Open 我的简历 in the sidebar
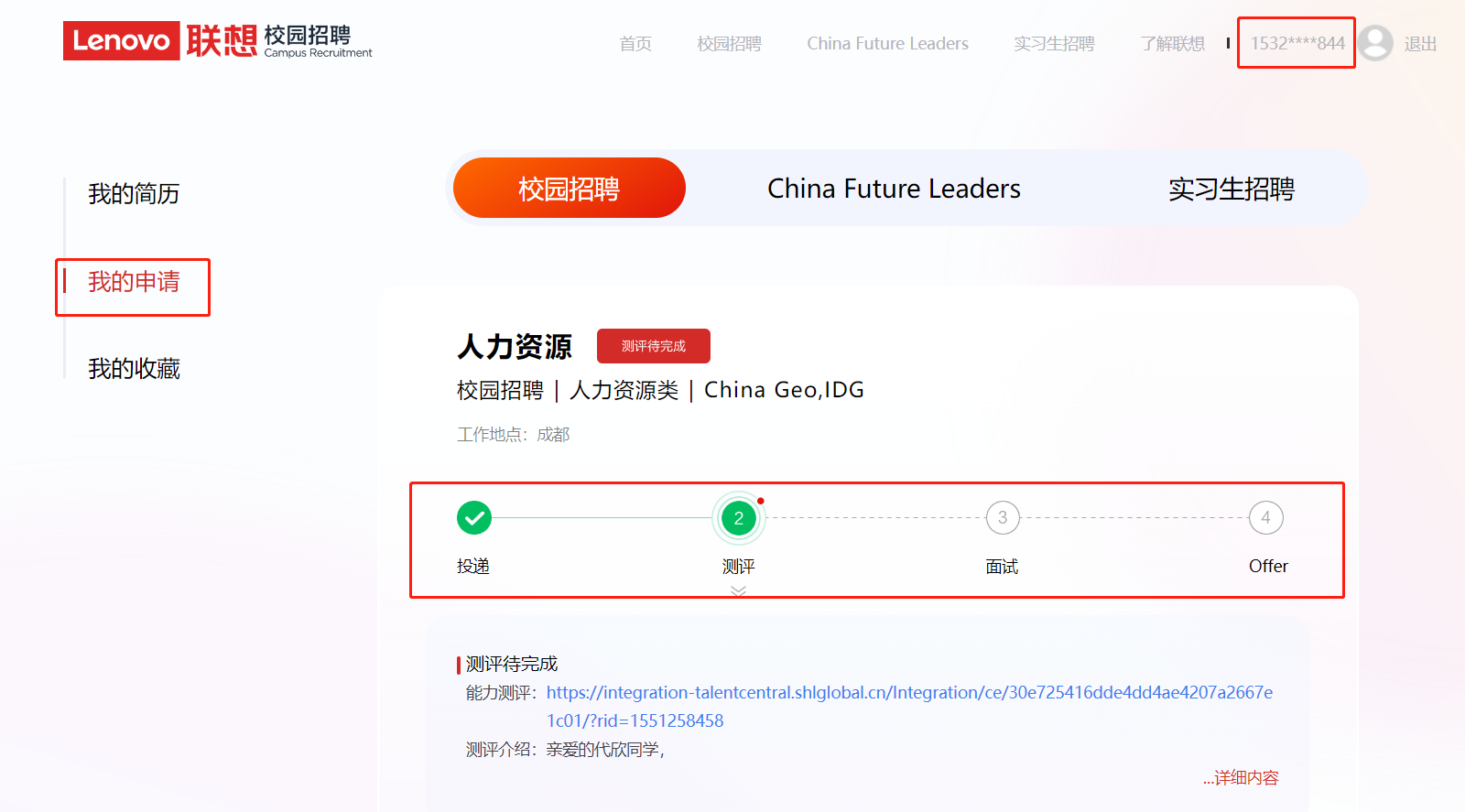The height and width of the screenshot is (812, 1465). click(134, 194)
